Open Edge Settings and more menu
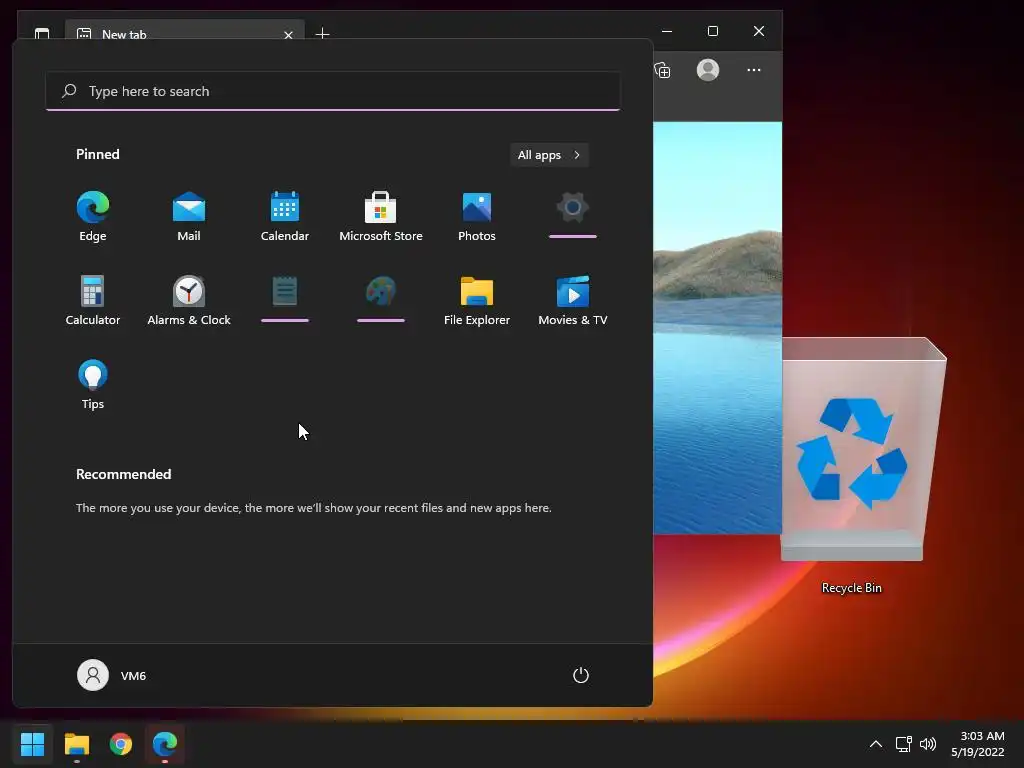 [754, 70]
